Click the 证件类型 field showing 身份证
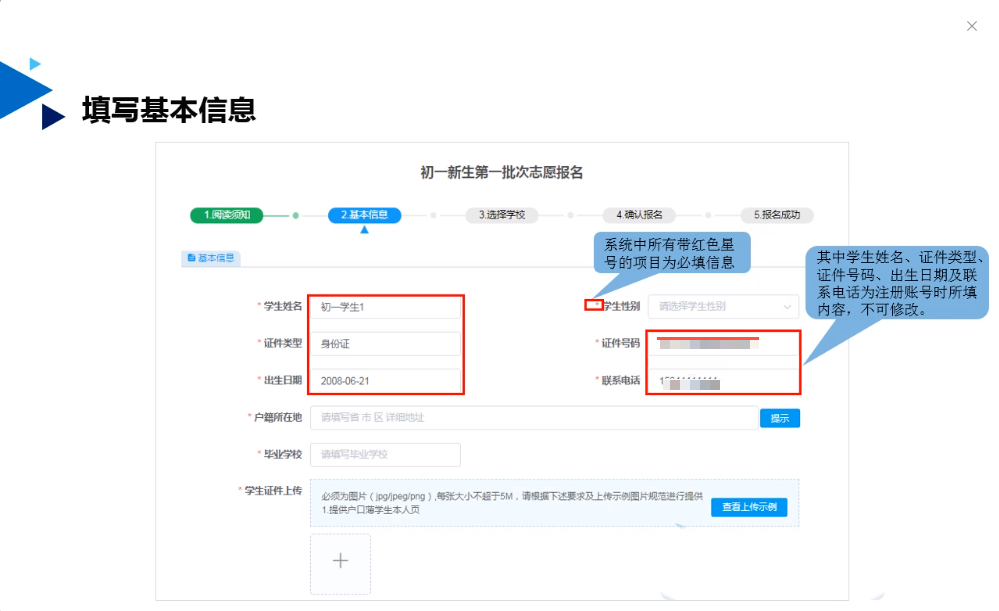Screen dimensions: 999x611 [x=385, y=344]
